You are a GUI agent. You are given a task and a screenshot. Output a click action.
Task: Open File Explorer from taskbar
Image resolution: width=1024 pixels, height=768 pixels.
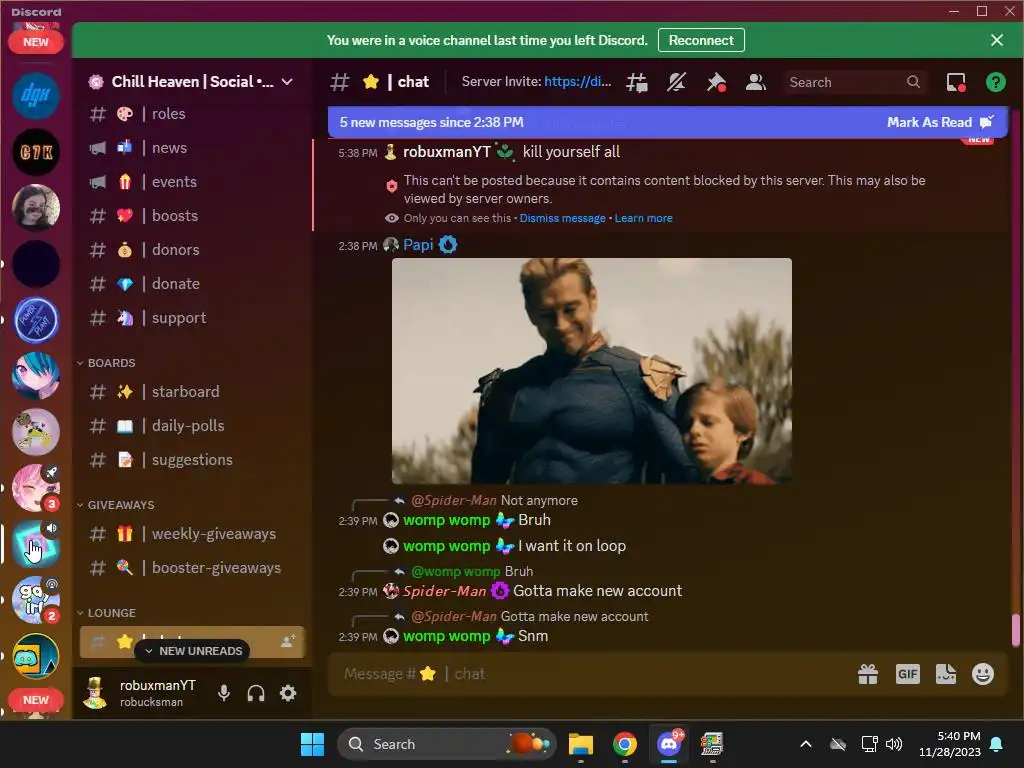(x=581, y=744)
